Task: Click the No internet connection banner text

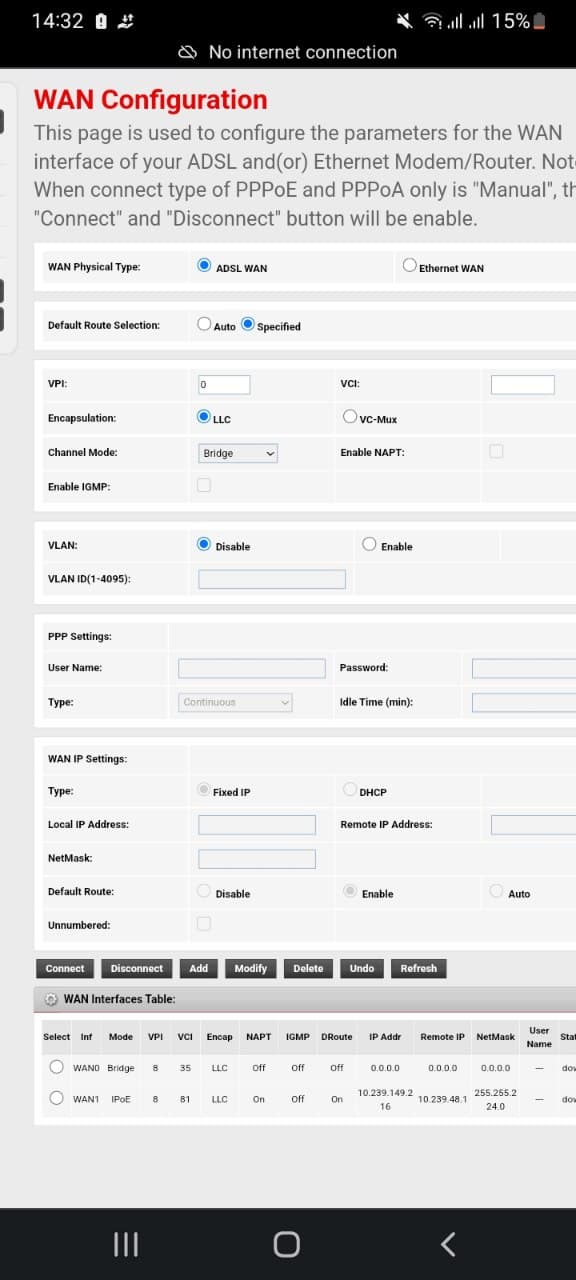Action: (303, 52)
